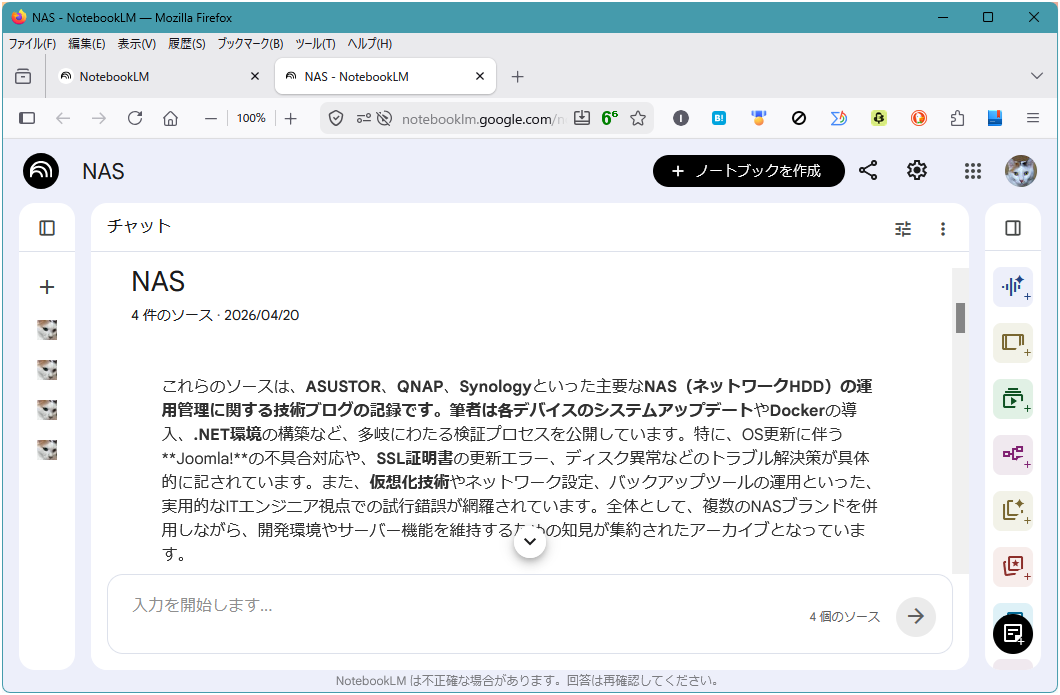
Task: Generate a report in Studio
Action: click(x=1013, y=510)
